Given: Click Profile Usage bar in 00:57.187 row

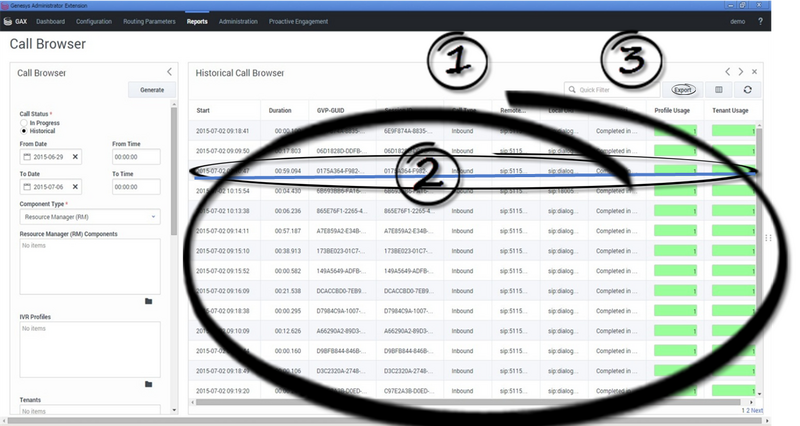Looking at the screenshot, I should point(676,231).
